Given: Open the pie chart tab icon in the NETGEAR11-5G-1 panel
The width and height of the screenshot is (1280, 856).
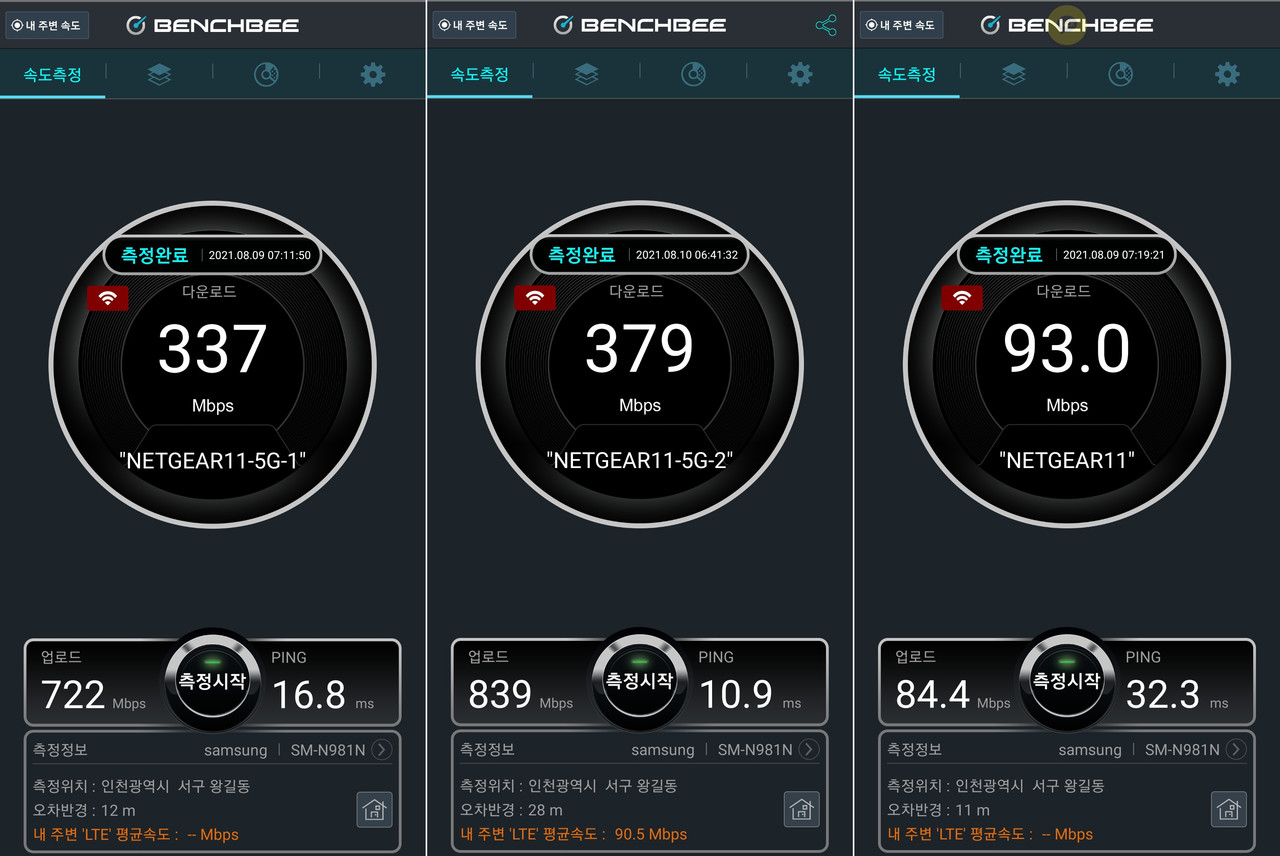Looking at the screenshot, I should tap(266, 74).
